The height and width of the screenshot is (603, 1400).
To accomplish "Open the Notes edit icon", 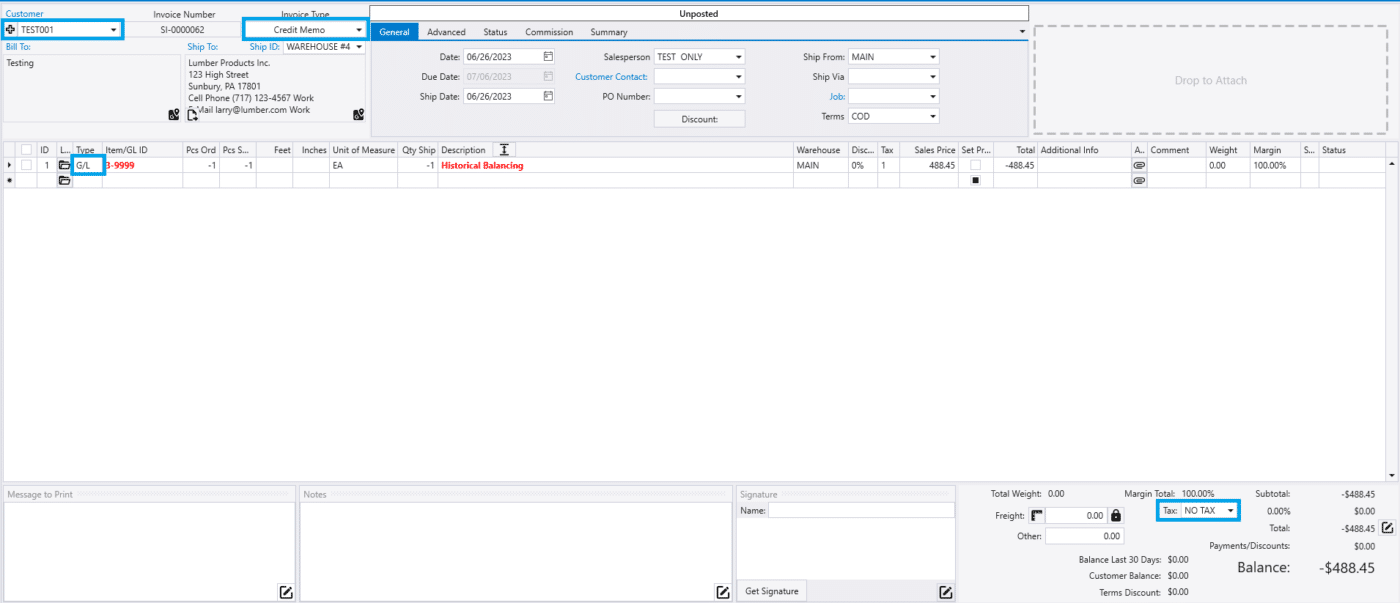I will [x=723, y=592].
